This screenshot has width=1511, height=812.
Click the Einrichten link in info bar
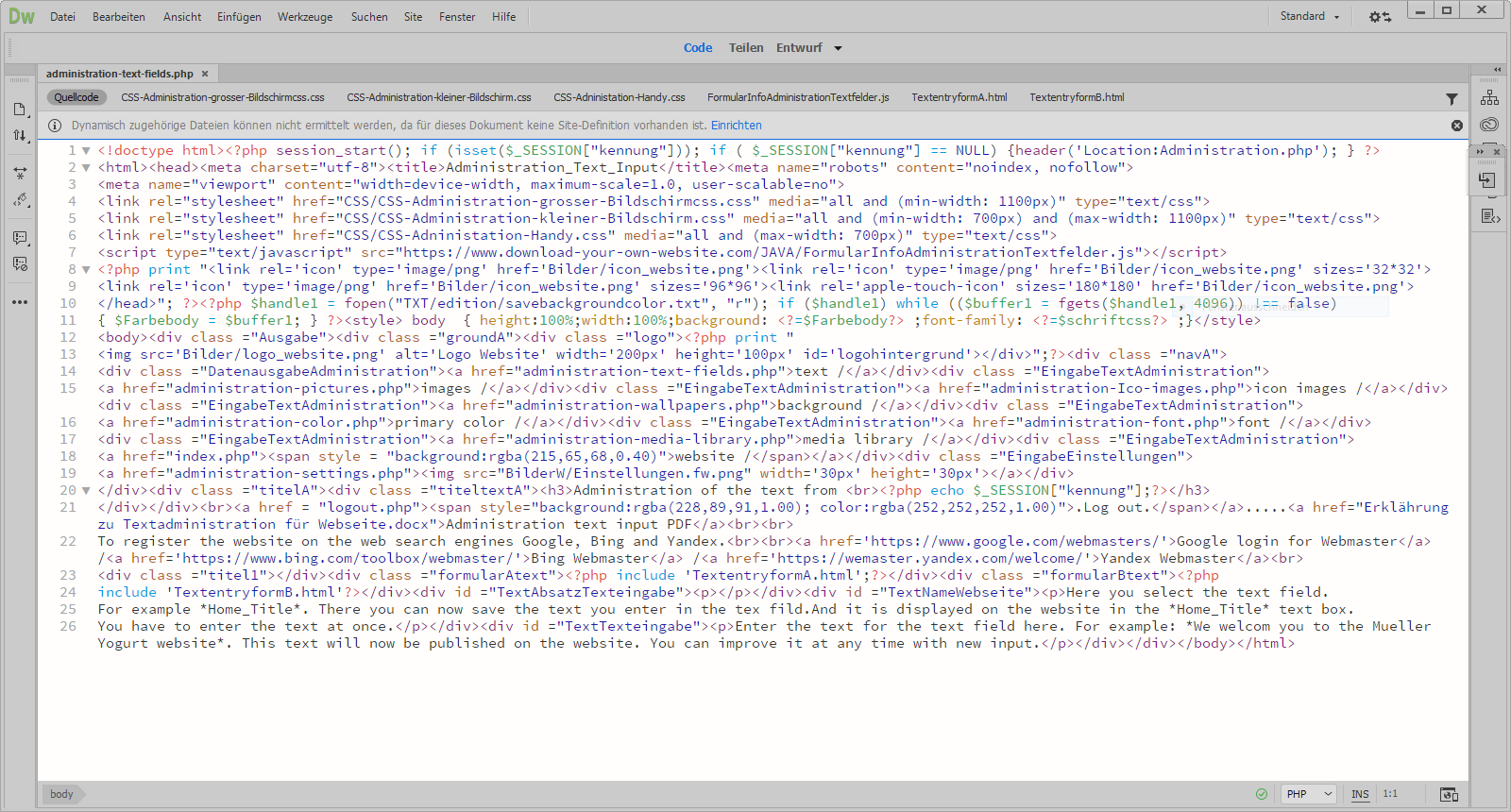(737, 126)
